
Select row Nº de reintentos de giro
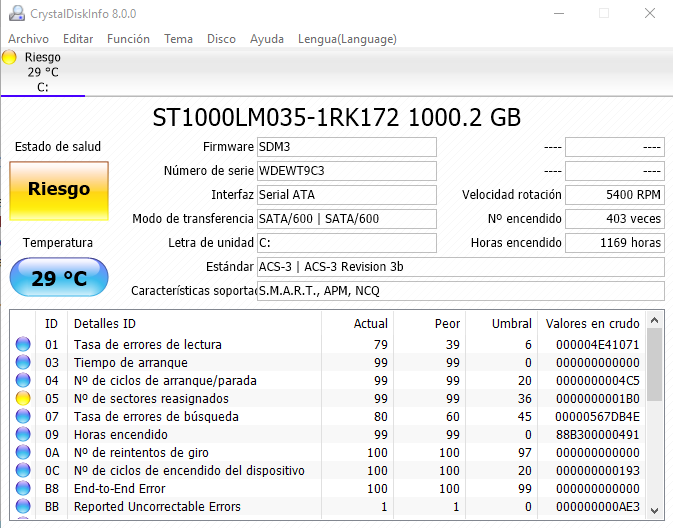[328, 452]
